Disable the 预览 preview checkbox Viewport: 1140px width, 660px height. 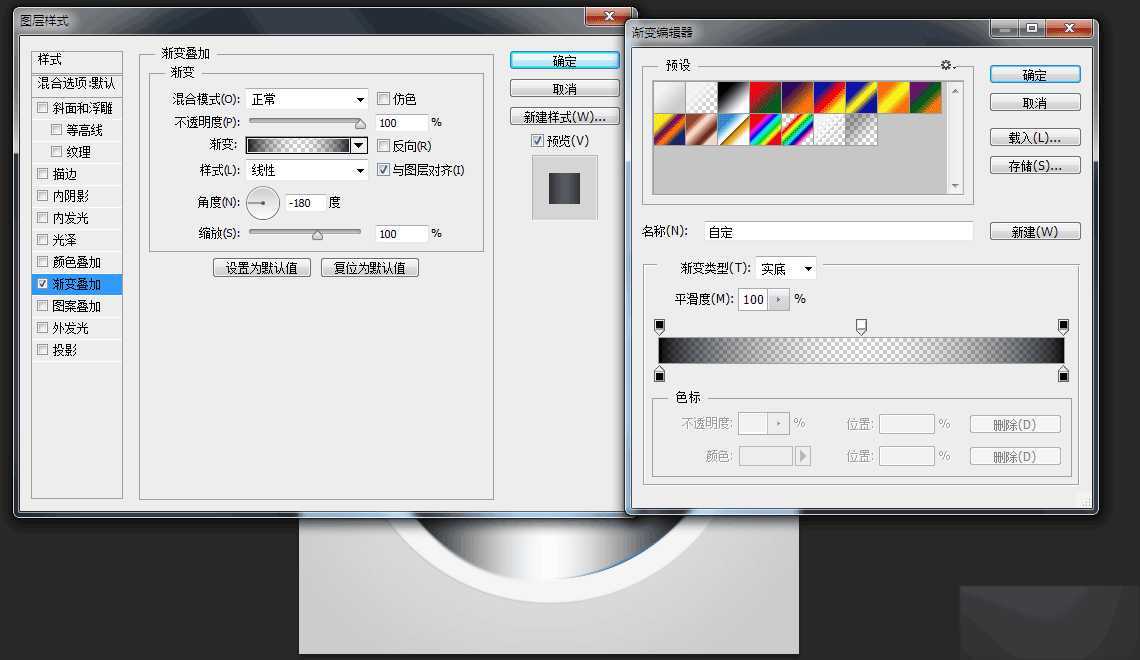pyautogui.click(x=538, y=140)
